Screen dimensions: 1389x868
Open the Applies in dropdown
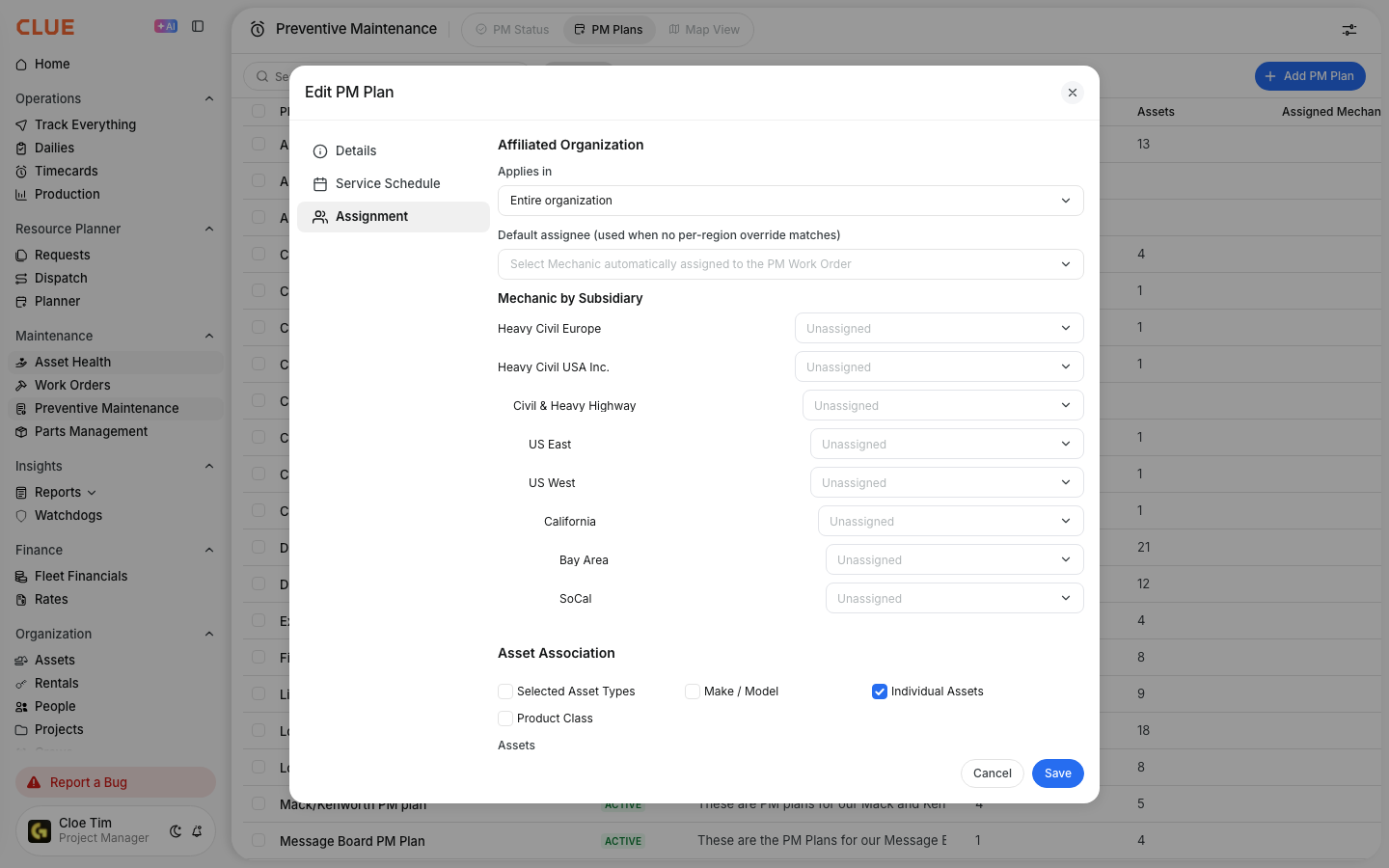tap(791, 201)
